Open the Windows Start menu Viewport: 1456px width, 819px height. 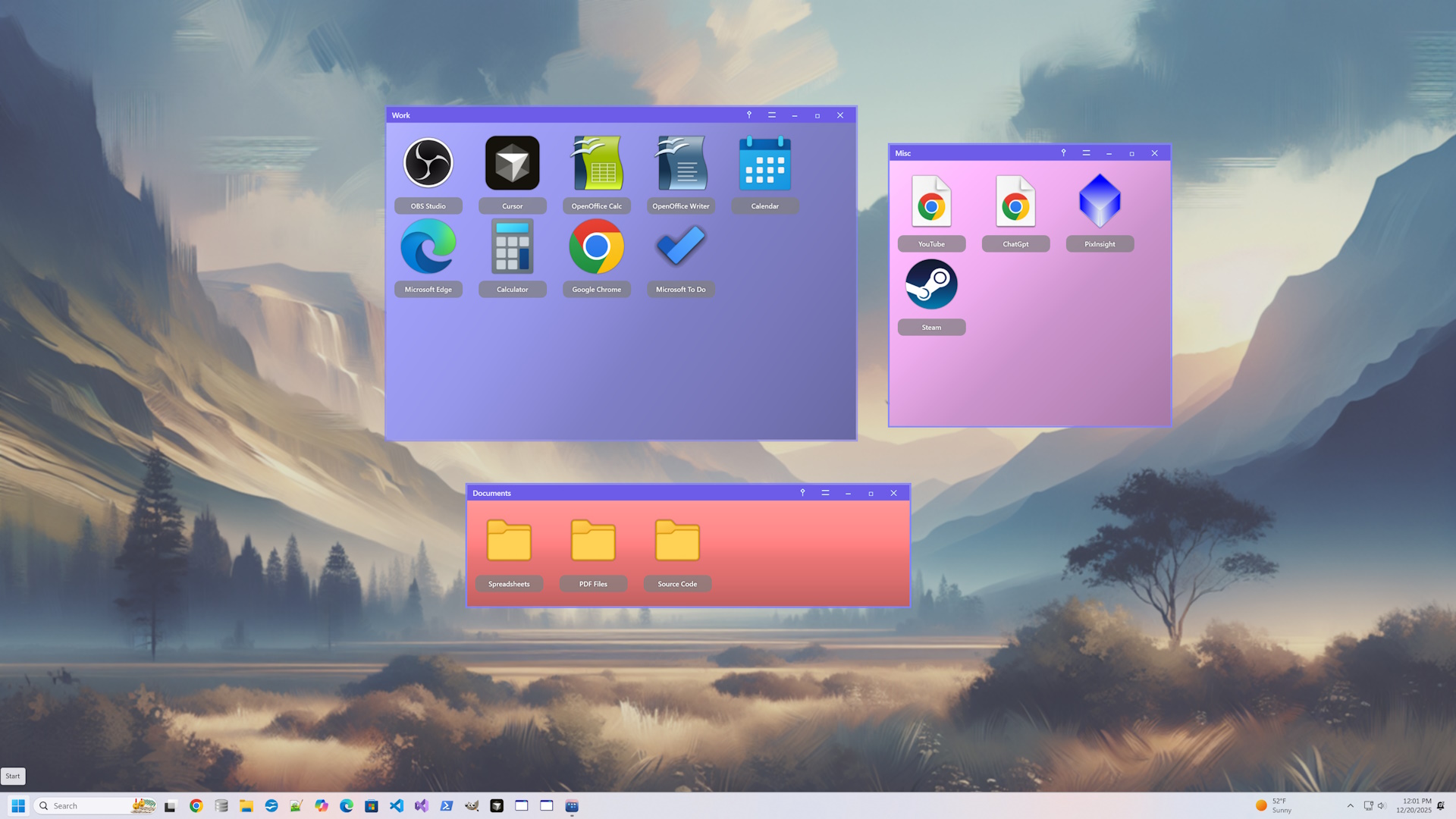click(x=17, y=805)
